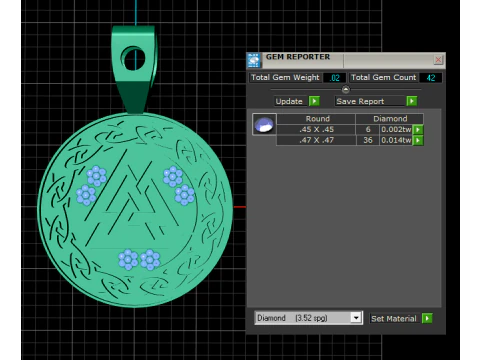The width and height of the screenshot is (480, 360).
Task: Click green arrow on the 0.002tw row
Action: (418, 129)
